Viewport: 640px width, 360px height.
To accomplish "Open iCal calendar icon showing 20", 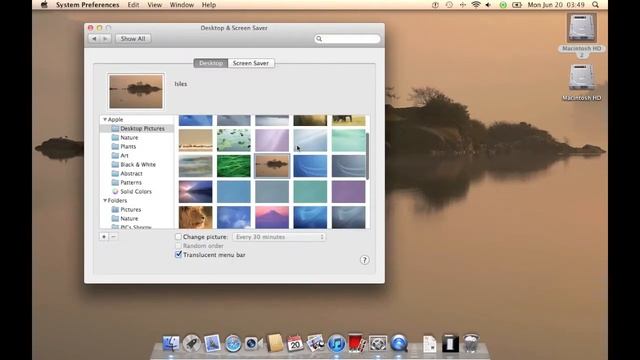I will click(x=295, y=343).
